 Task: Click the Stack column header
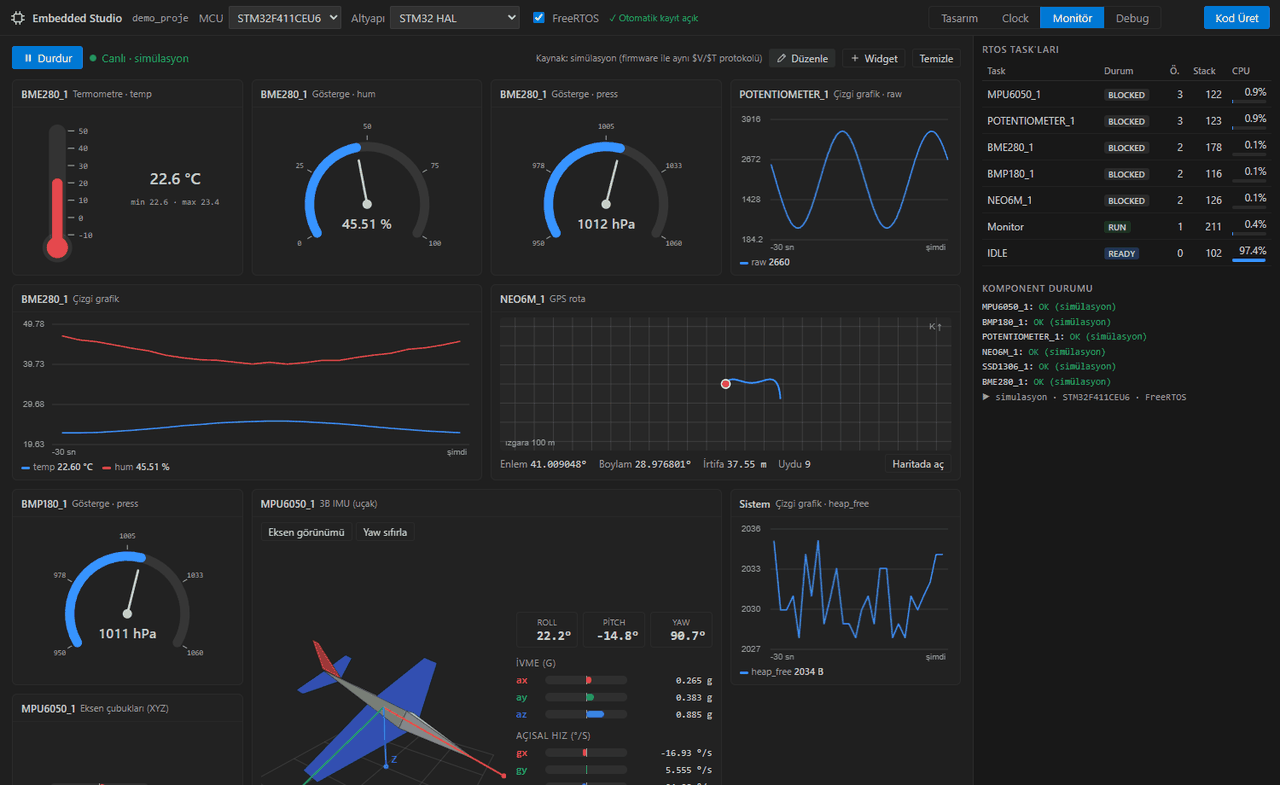[1204, 71]
